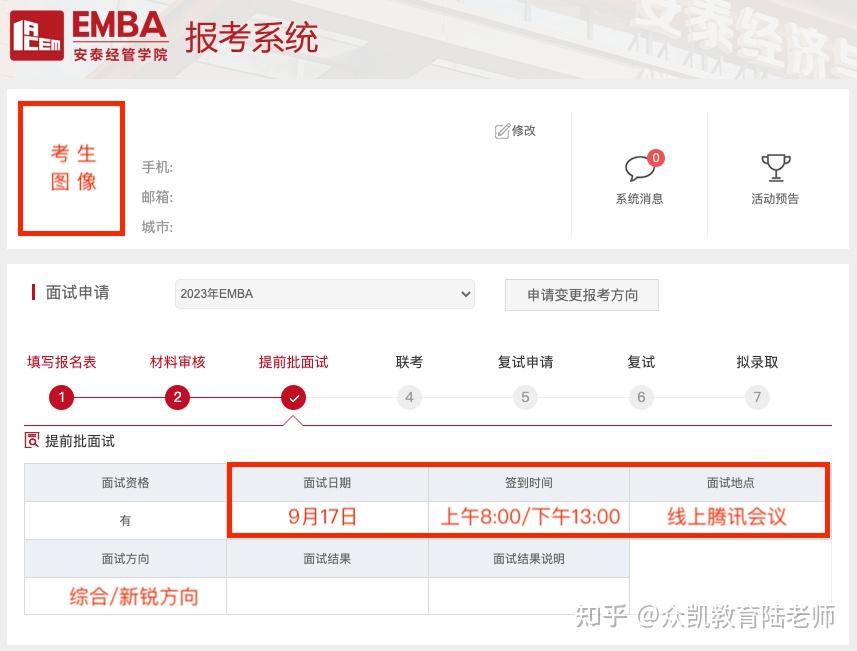Viewport: 857px width, 651px height.
Task: Click the 系统消息 label
Action: 639,199
